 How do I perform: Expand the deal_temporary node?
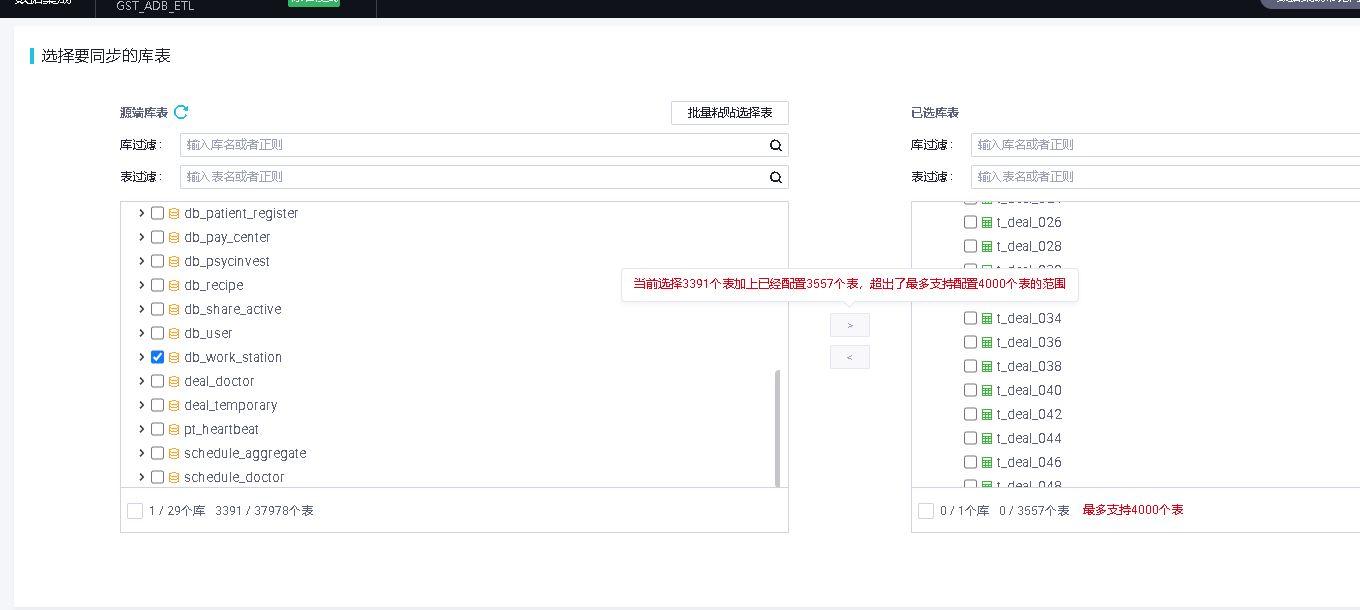(141, 405)
